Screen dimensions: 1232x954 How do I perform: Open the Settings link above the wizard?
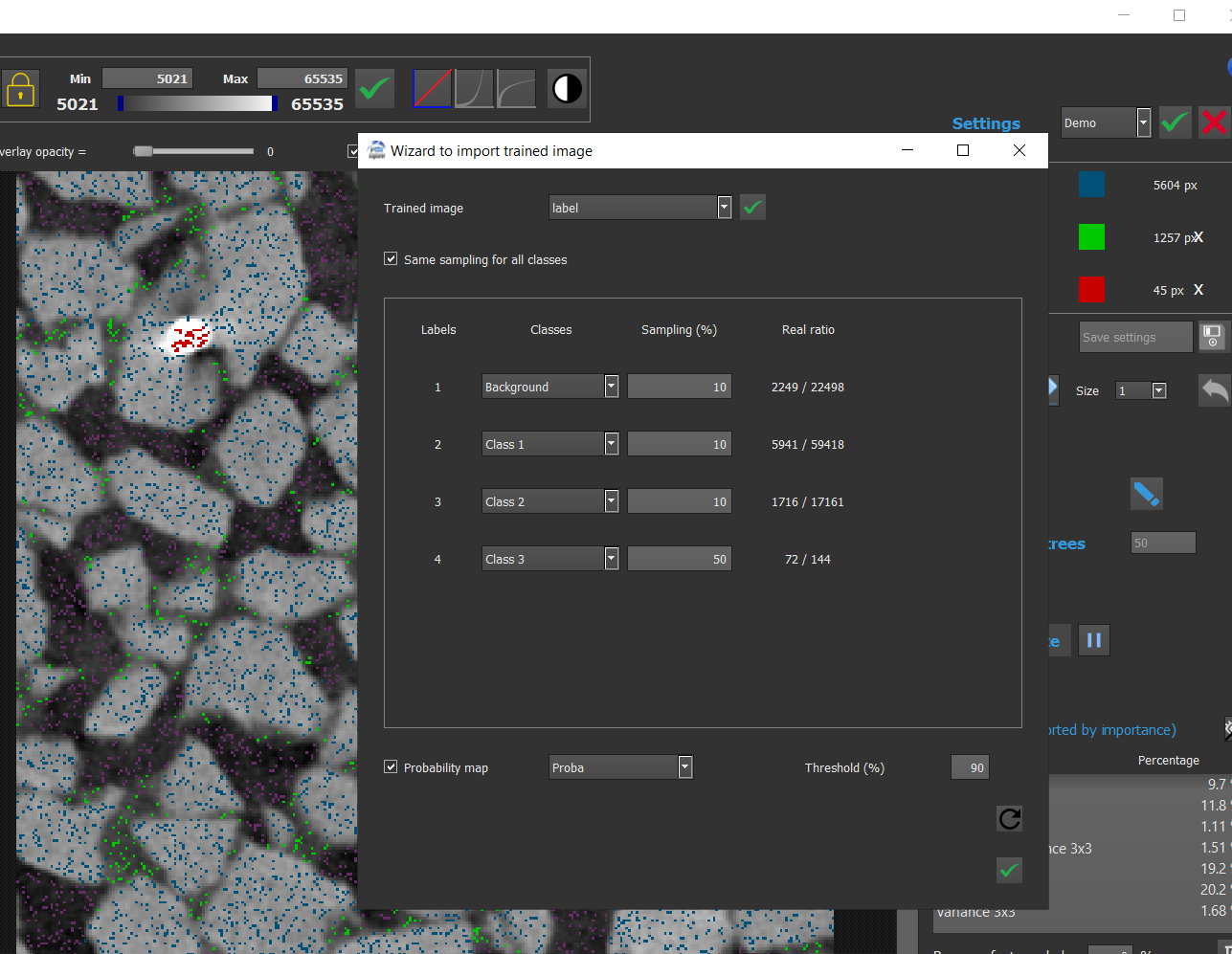985,123
